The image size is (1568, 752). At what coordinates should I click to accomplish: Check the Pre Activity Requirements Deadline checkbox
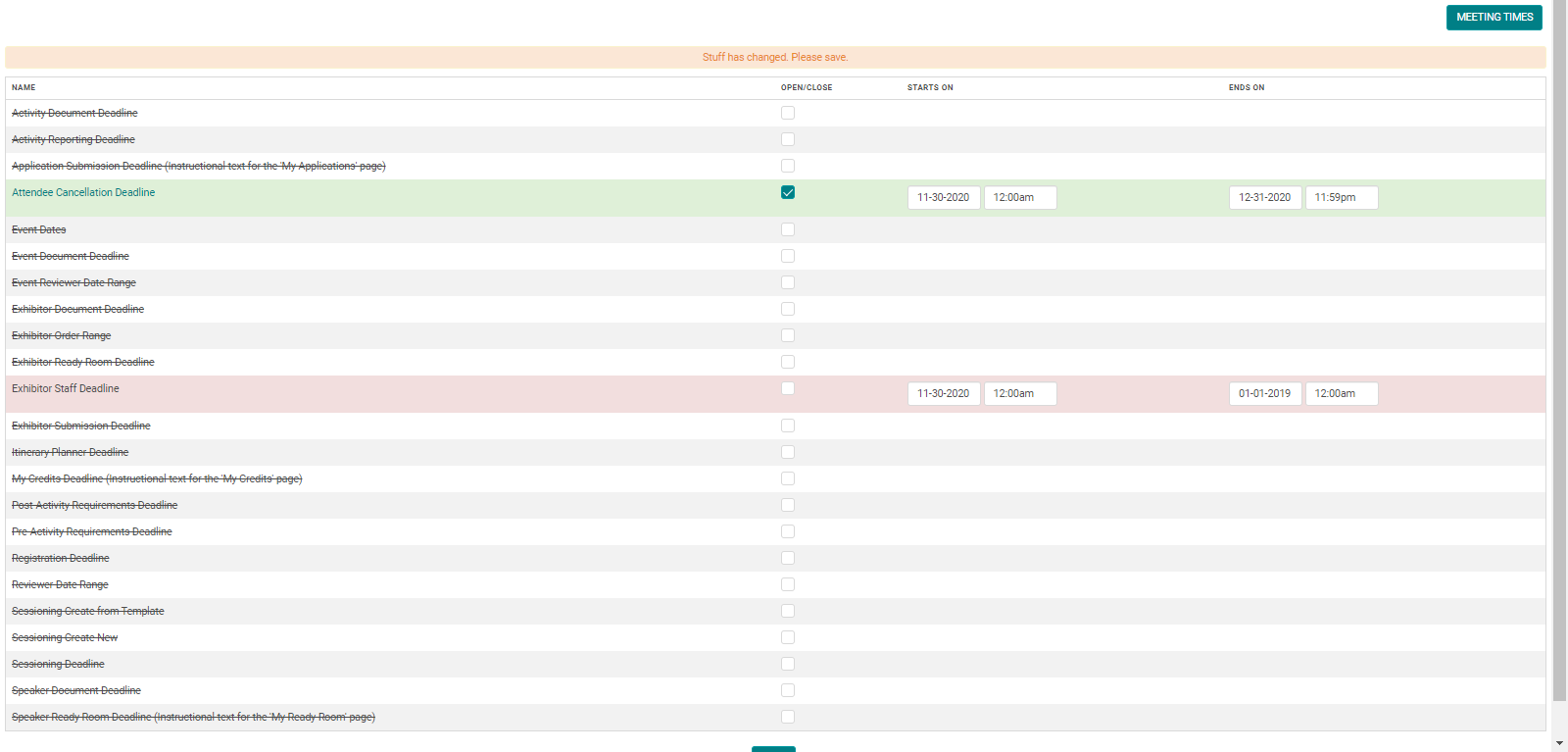(788, 531)
